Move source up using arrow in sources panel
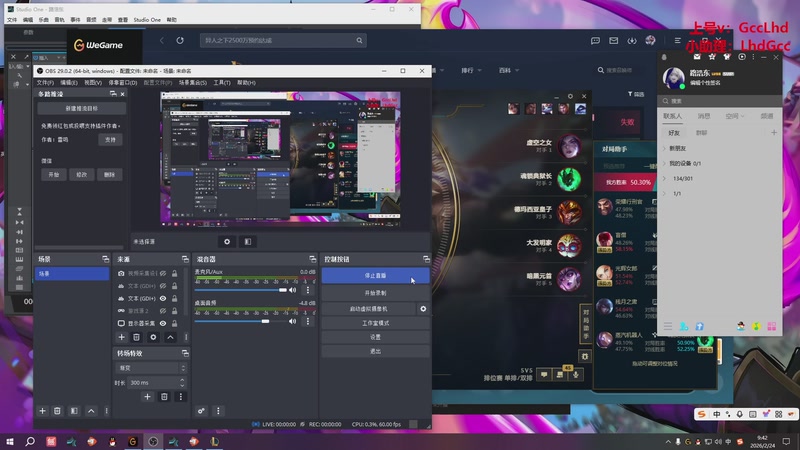Image resolution: width=800 pixels, height=450 pixels. click(x=170, y=337)
